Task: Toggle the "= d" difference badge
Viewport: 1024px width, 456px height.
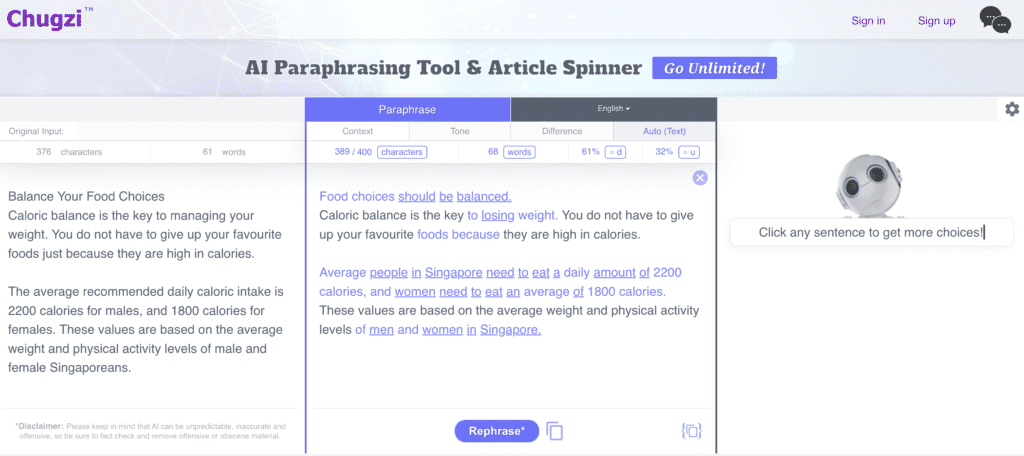Action: (x=615, y=152)
